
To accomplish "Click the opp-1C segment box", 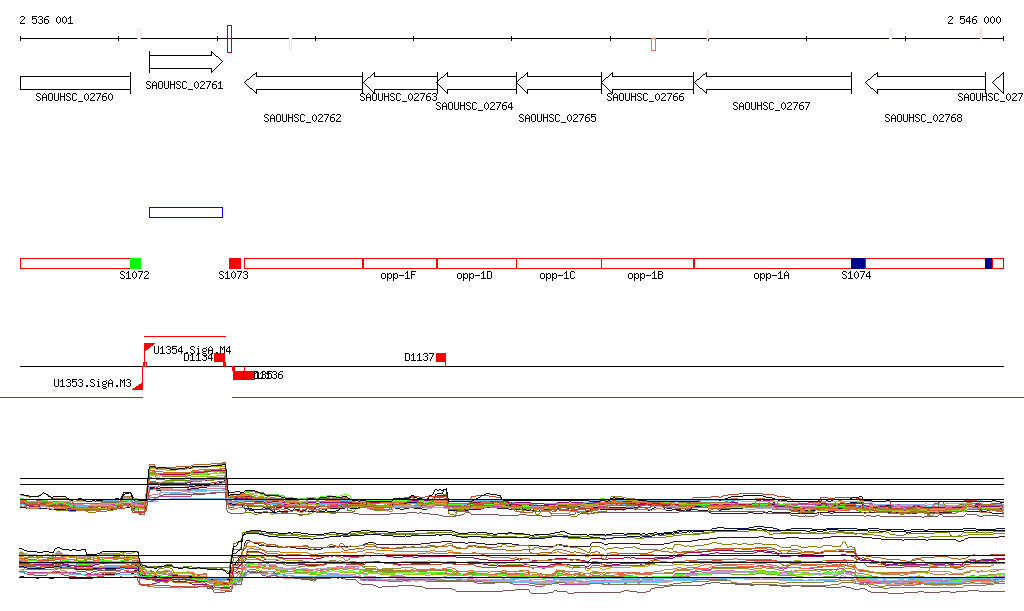I will click(558, 263).
